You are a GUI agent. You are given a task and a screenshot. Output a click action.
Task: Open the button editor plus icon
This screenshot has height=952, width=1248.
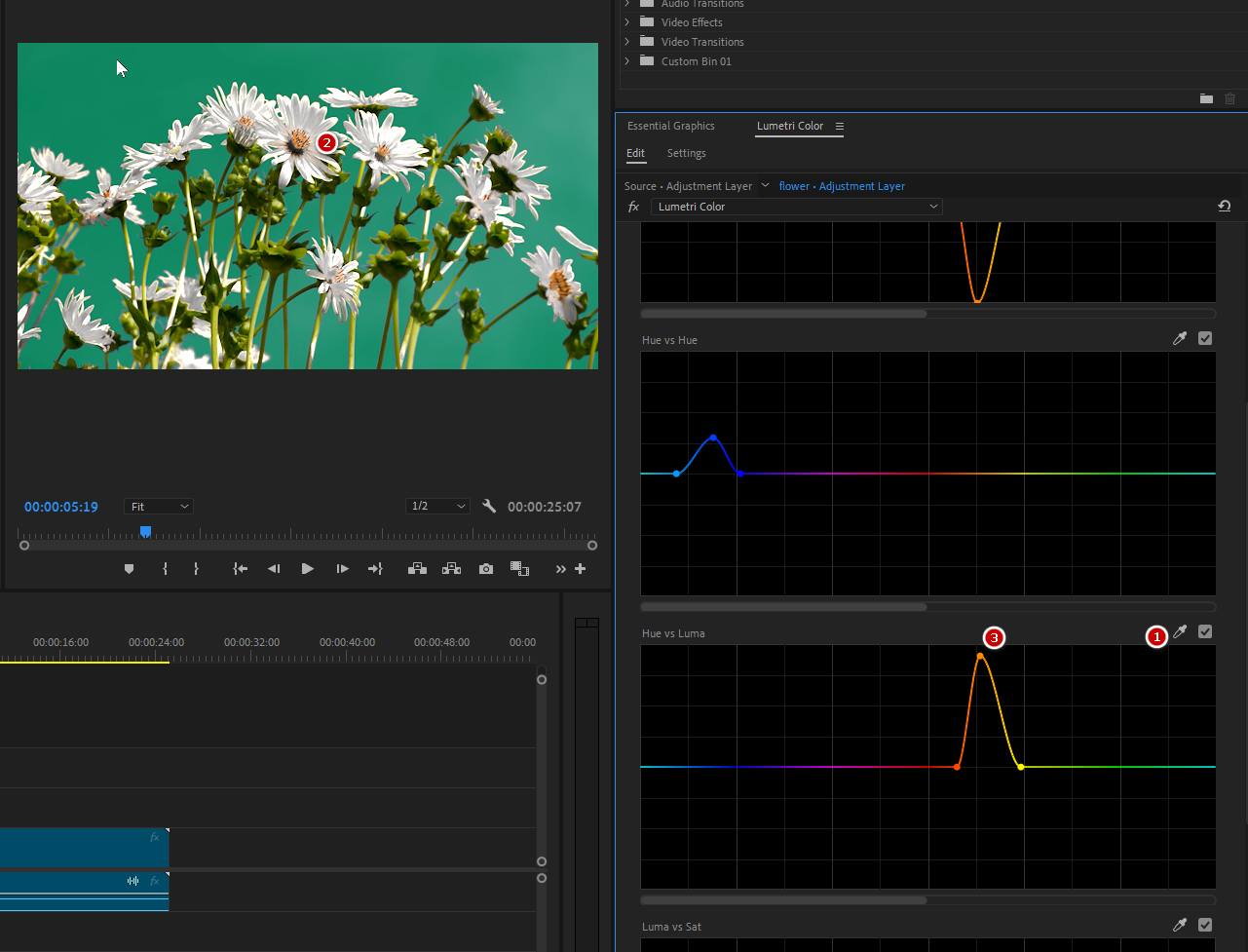[581, 569]
